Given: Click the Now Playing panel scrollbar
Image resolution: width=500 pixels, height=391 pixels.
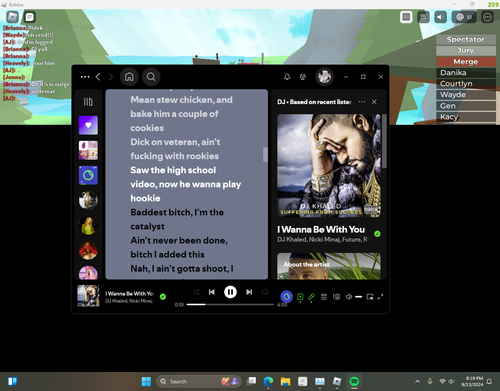Looking at the screenshot, I should [384, 141].
